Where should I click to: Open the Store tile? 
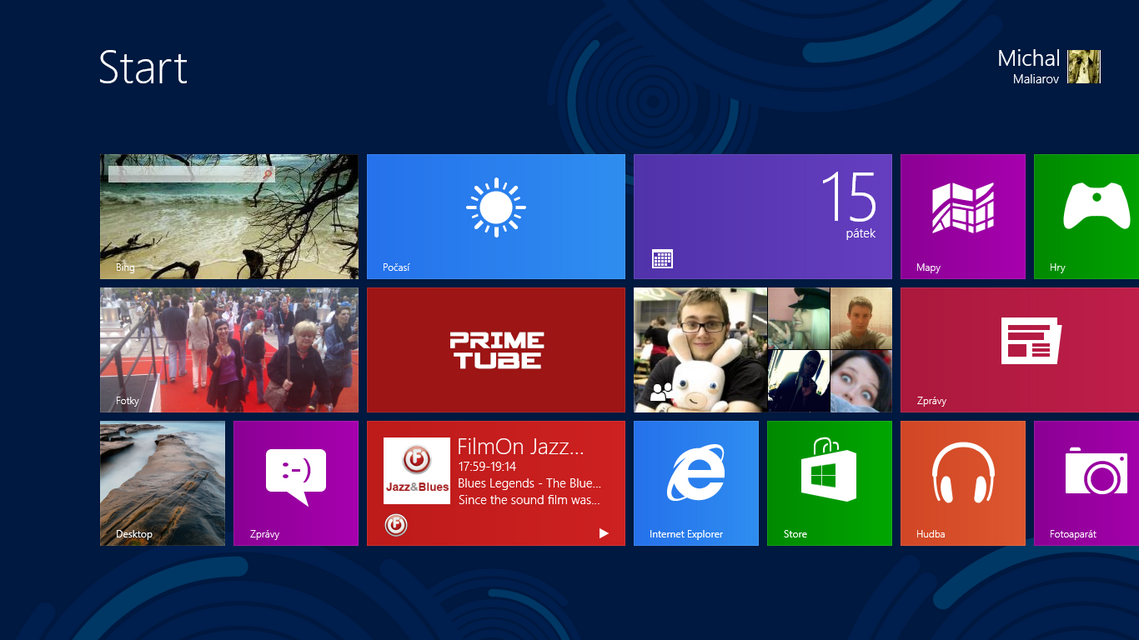click(x=829, y=483)
